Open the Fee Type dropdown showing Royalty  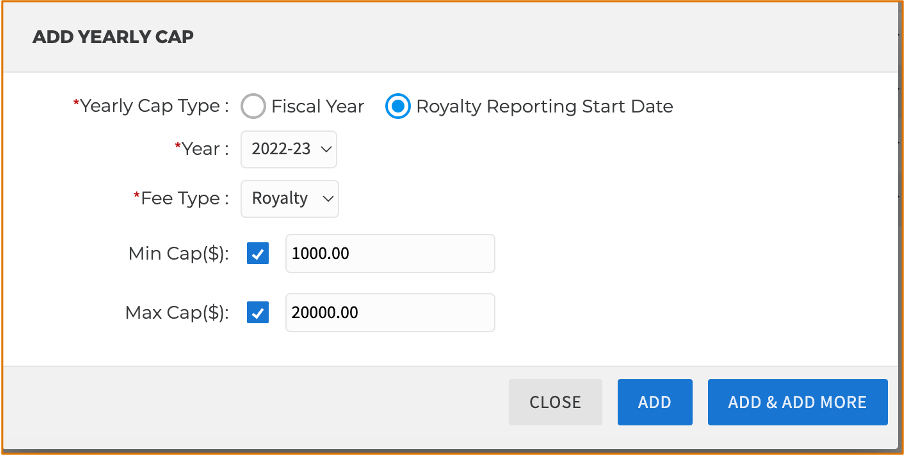(x=290, y=199)
